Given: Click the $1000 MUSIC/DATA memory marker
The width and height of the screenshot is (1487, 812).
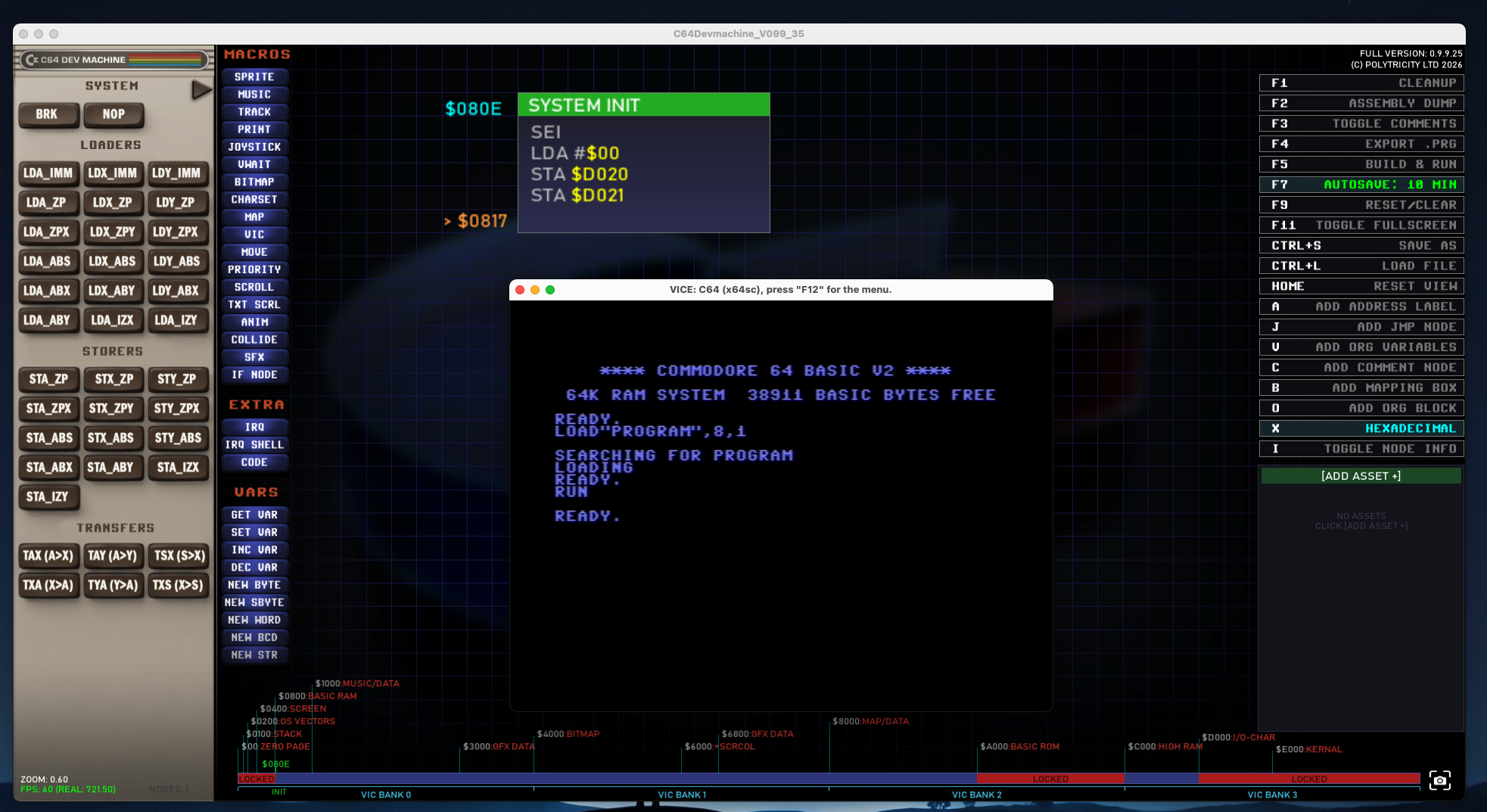Looking at the screenshot, I should [357, 683].
